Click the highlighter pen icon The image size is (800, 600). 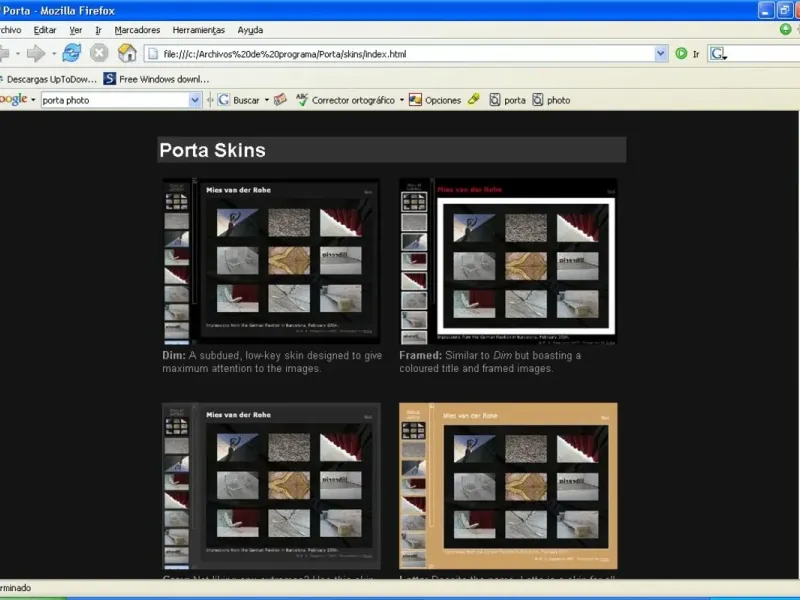[473, 99]
